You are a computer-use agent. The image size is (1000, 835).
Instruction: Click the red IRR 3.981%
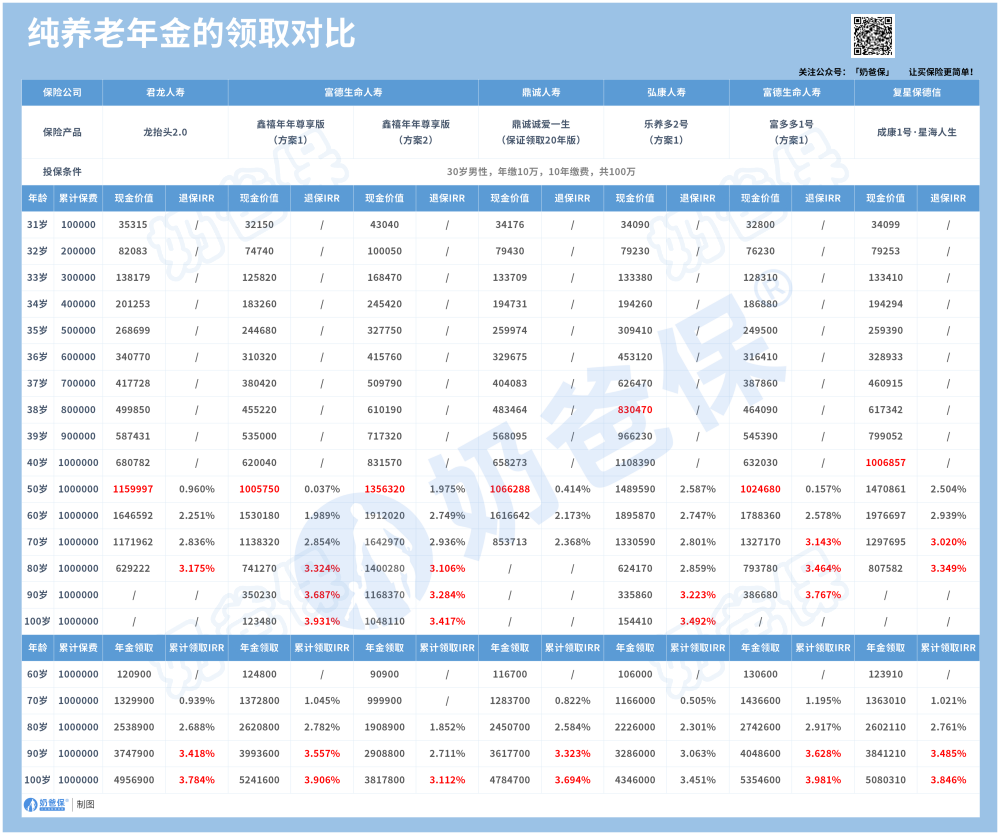pos(823,780)
